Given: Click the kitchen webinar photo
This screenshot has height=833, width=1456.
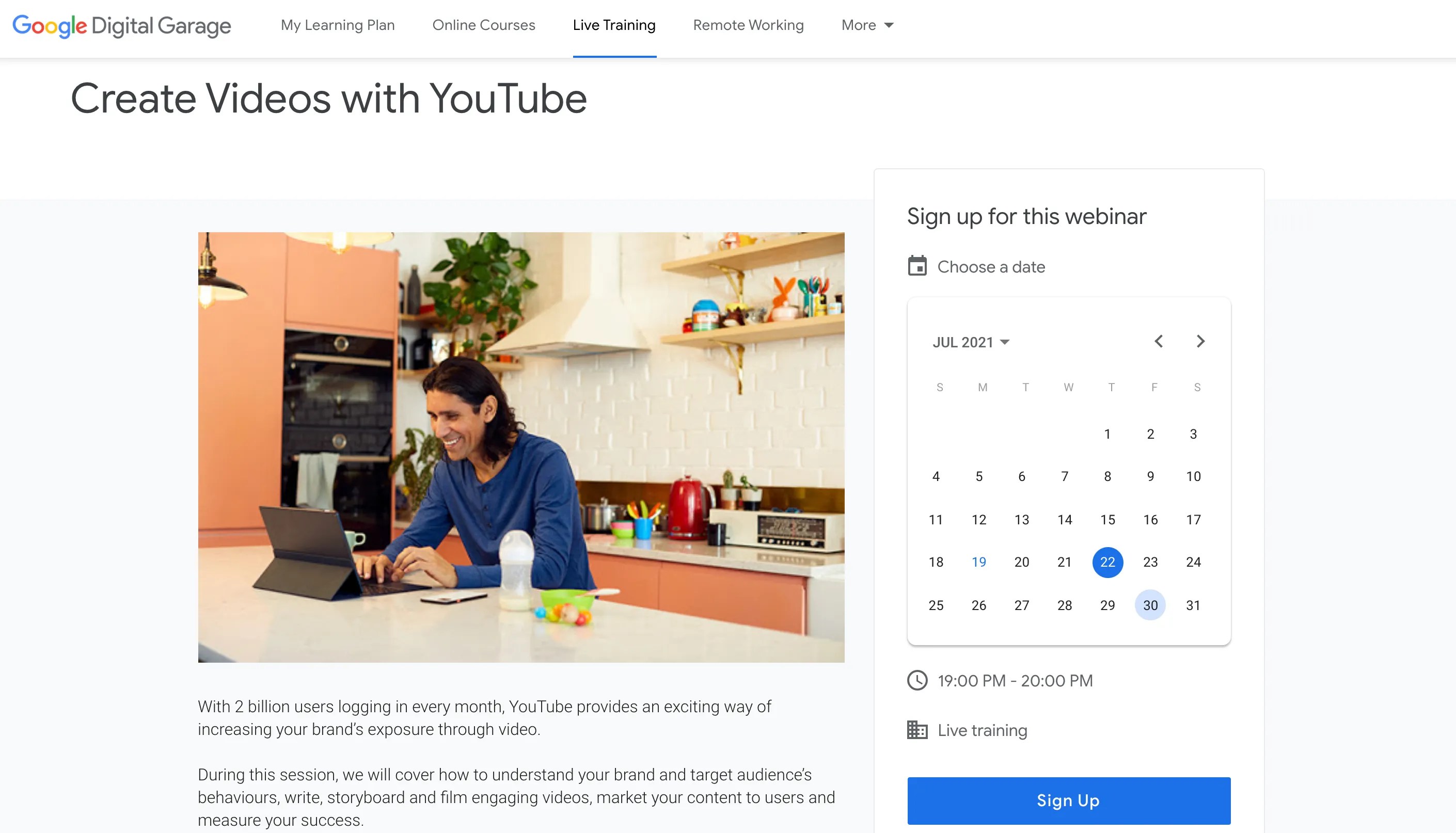Looking at the screenshot, I should pyautogui.click(x=521, y=446).
